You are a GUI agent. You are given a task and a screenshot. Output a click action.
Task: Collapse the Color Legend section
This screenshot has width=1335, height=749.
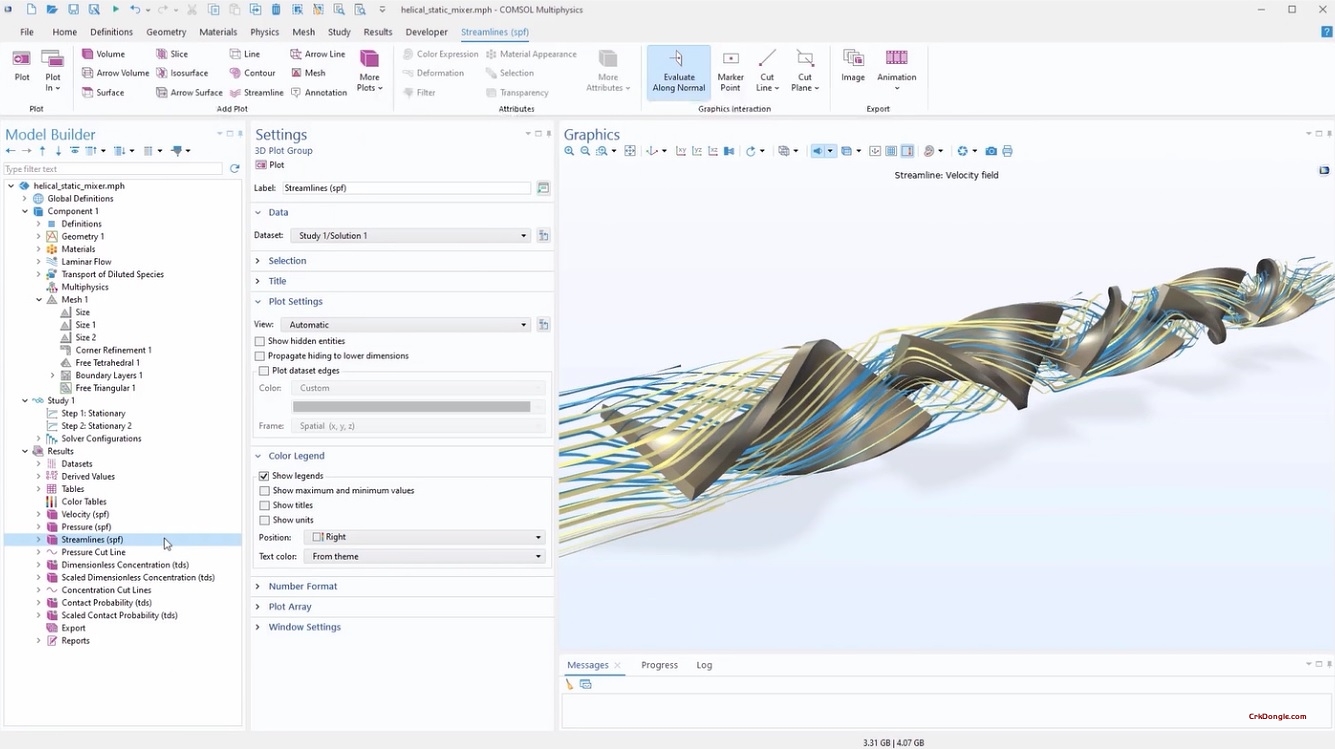[x=258, y=455]
